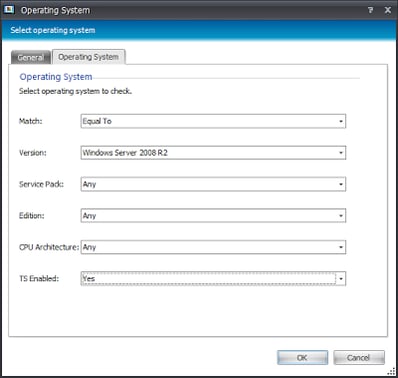Click the resize grip in the window corner
The image size is (398, 378).
tap(391, 371)
